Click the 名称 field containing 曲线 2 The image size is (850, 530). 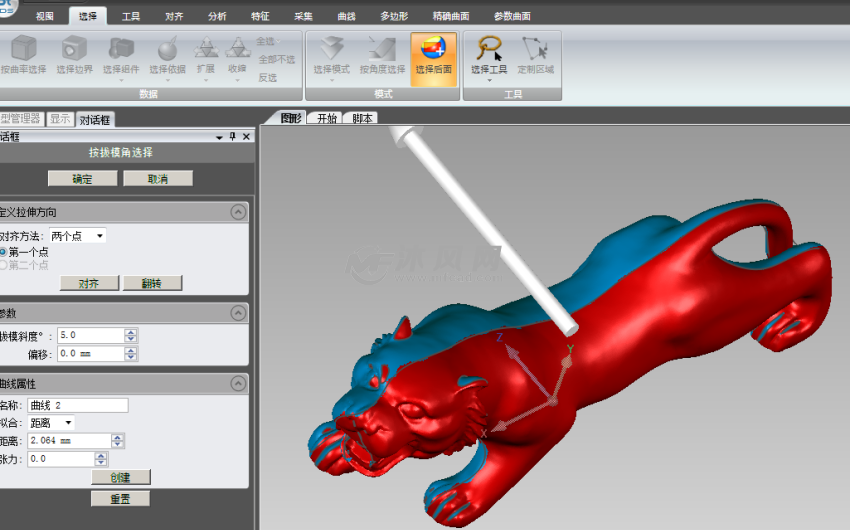(x=78, y=405)
